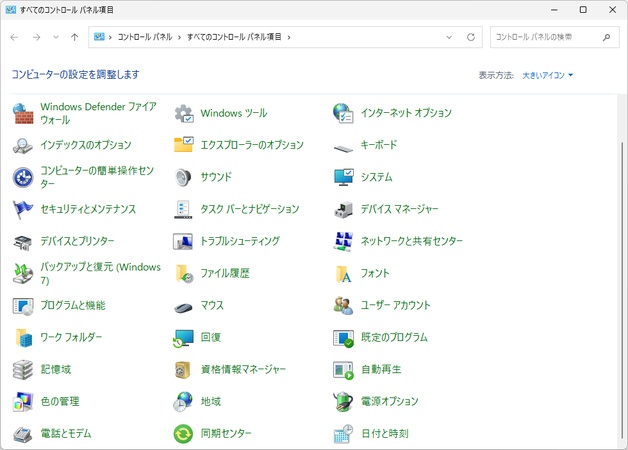Open セキュリティとメンテナンス flag icon

[x=23, y=209]
